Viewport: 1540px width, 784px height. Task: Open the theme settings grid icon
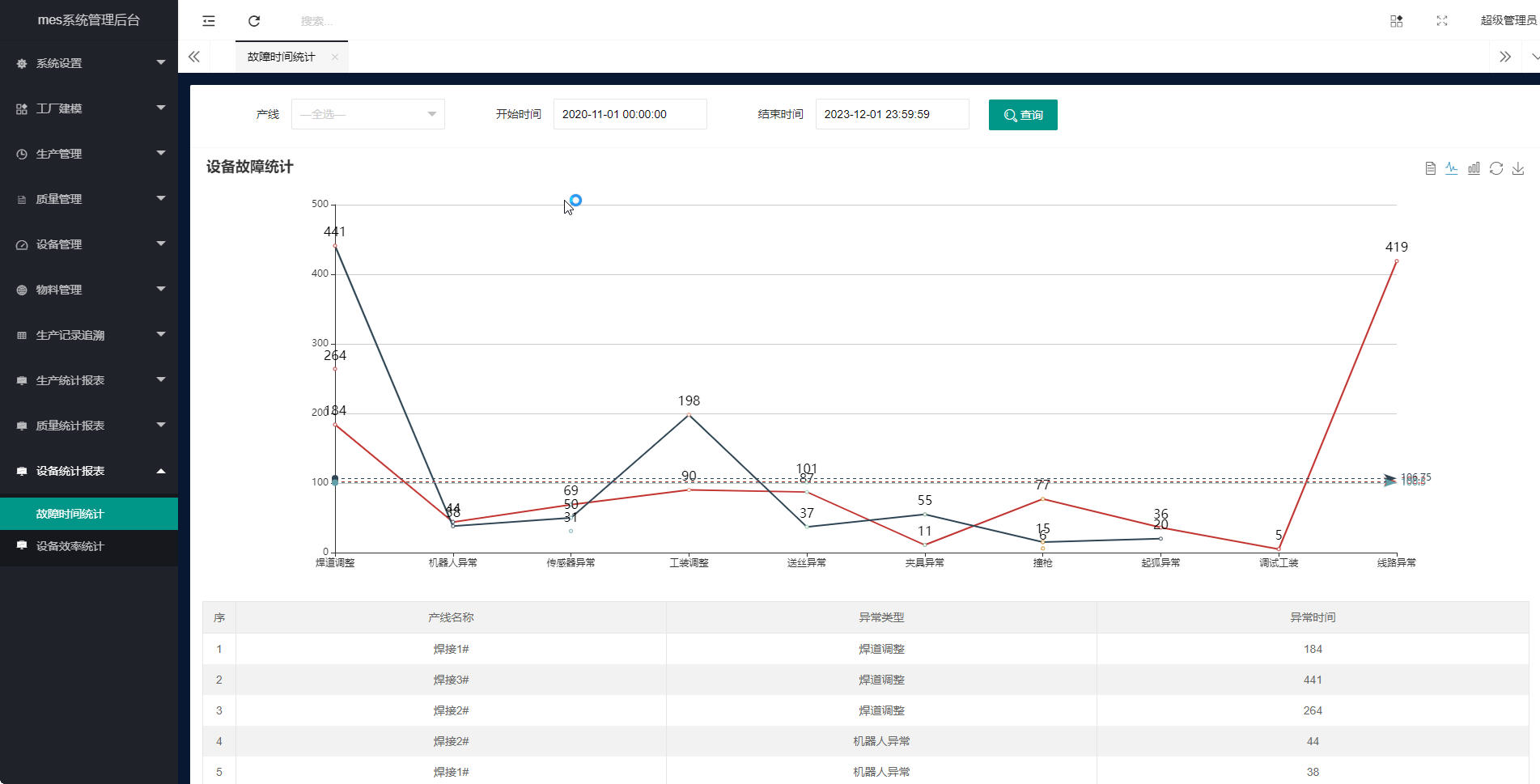click(x=1396, y=21)
